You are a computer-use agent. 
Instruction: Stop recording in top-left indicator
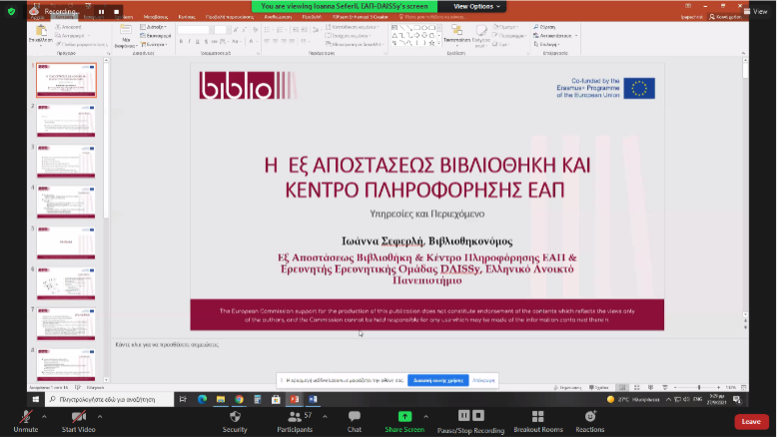[x=117, y=11]
